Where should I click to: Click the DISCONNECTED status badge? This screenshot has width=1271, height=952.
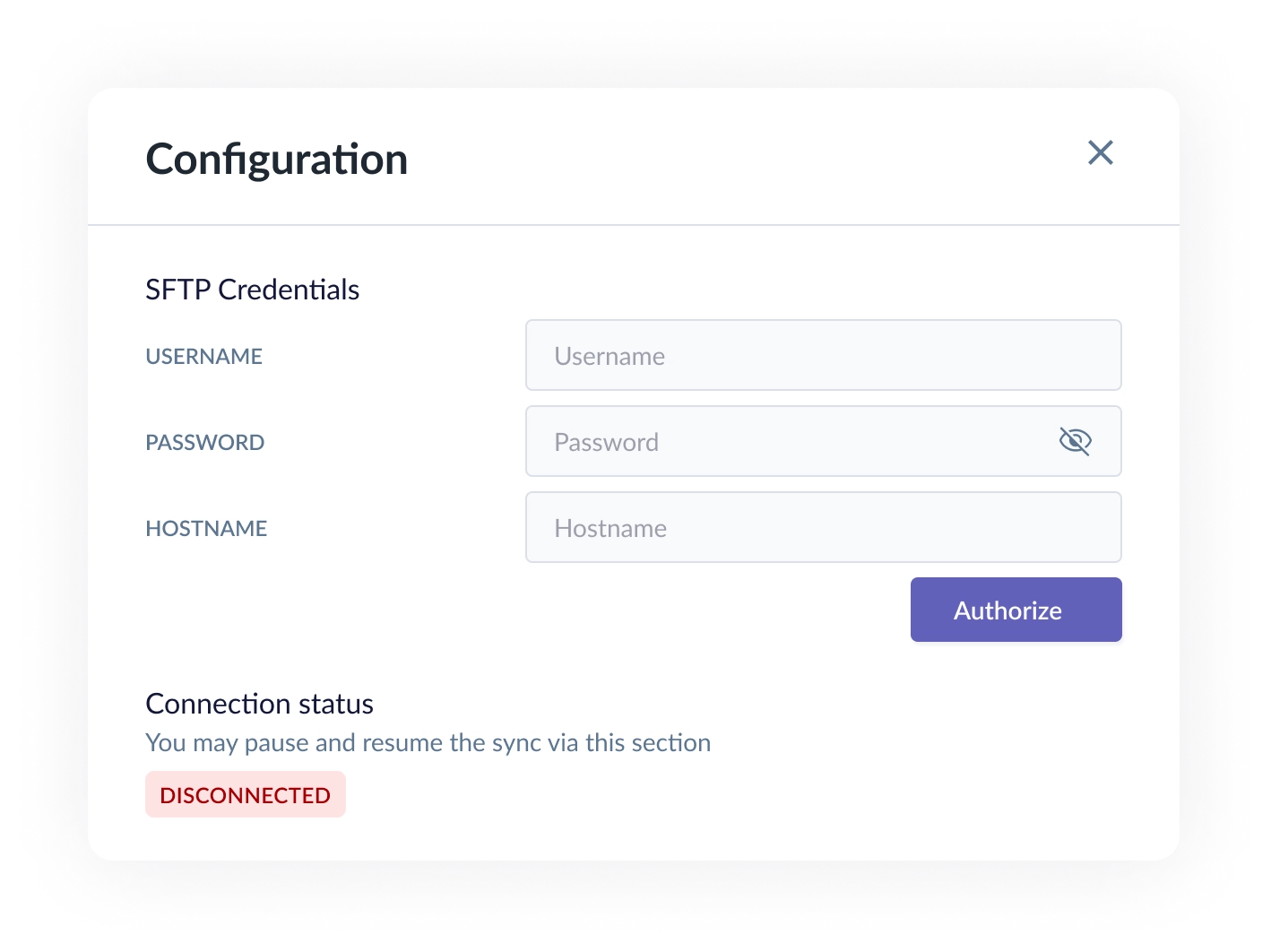tap(246, 794)
